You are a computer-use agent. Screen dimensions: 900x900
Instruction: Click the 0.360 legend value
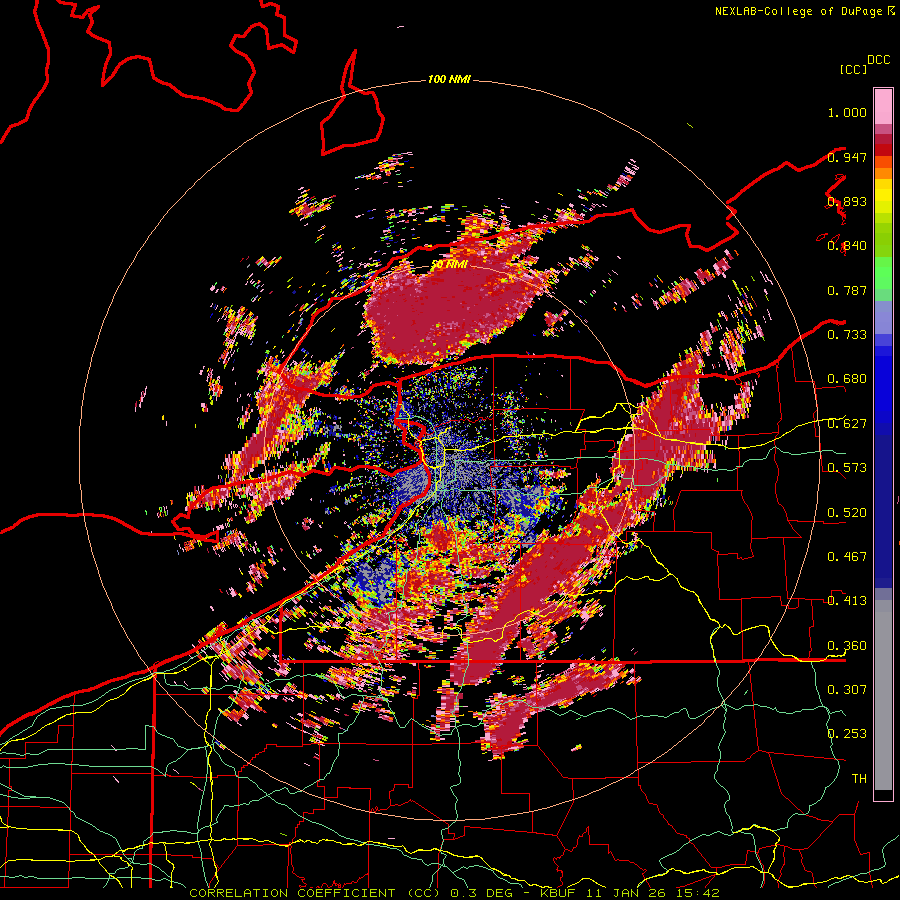tap(847, 646)
